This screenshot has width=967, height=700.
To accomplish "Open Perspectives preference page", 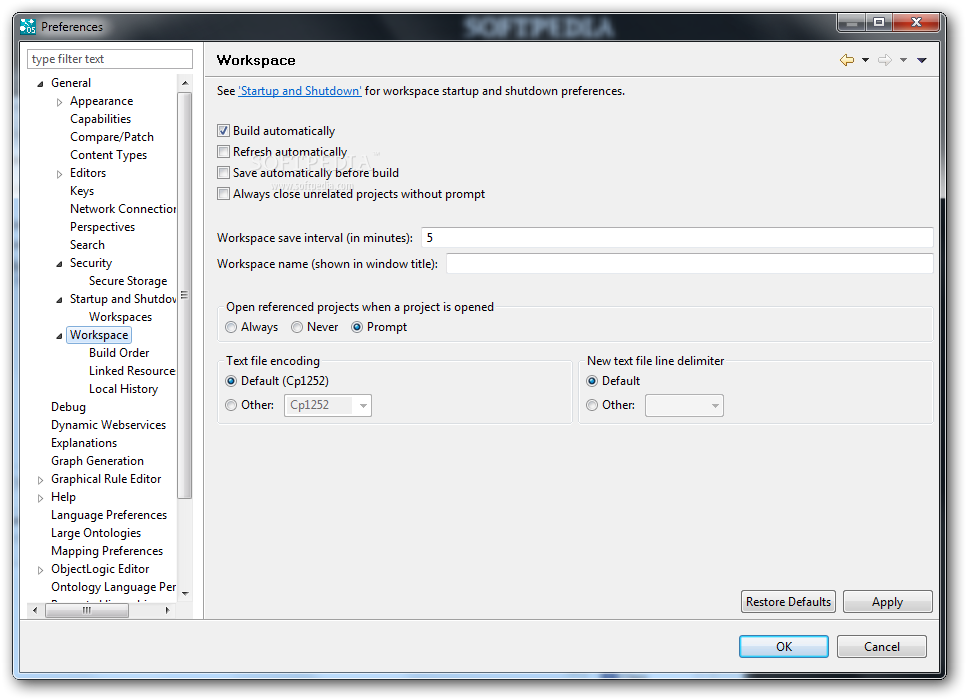I will pyautogui.click(x=102, y=227).
